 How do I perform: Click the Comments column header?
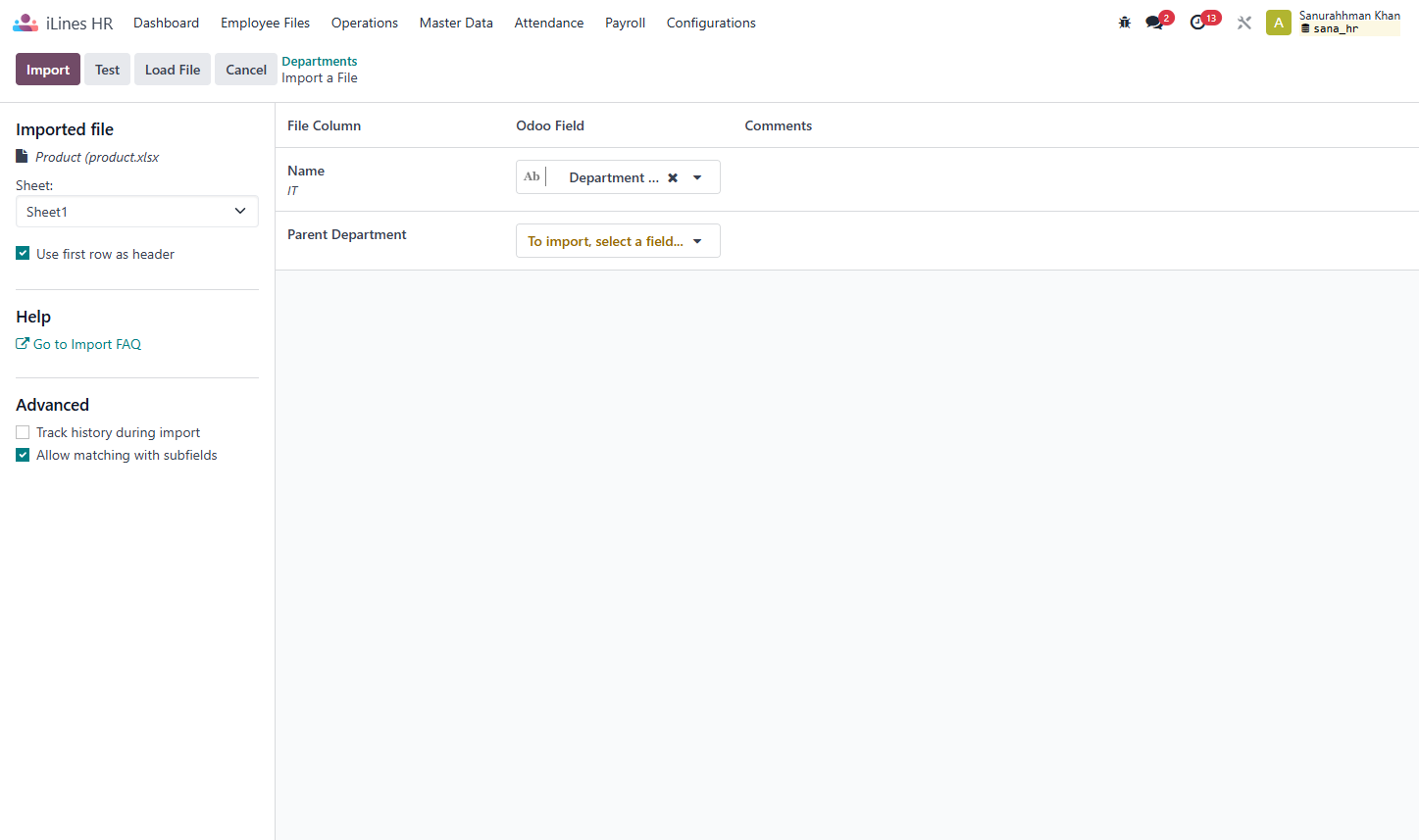click(779, 125)
